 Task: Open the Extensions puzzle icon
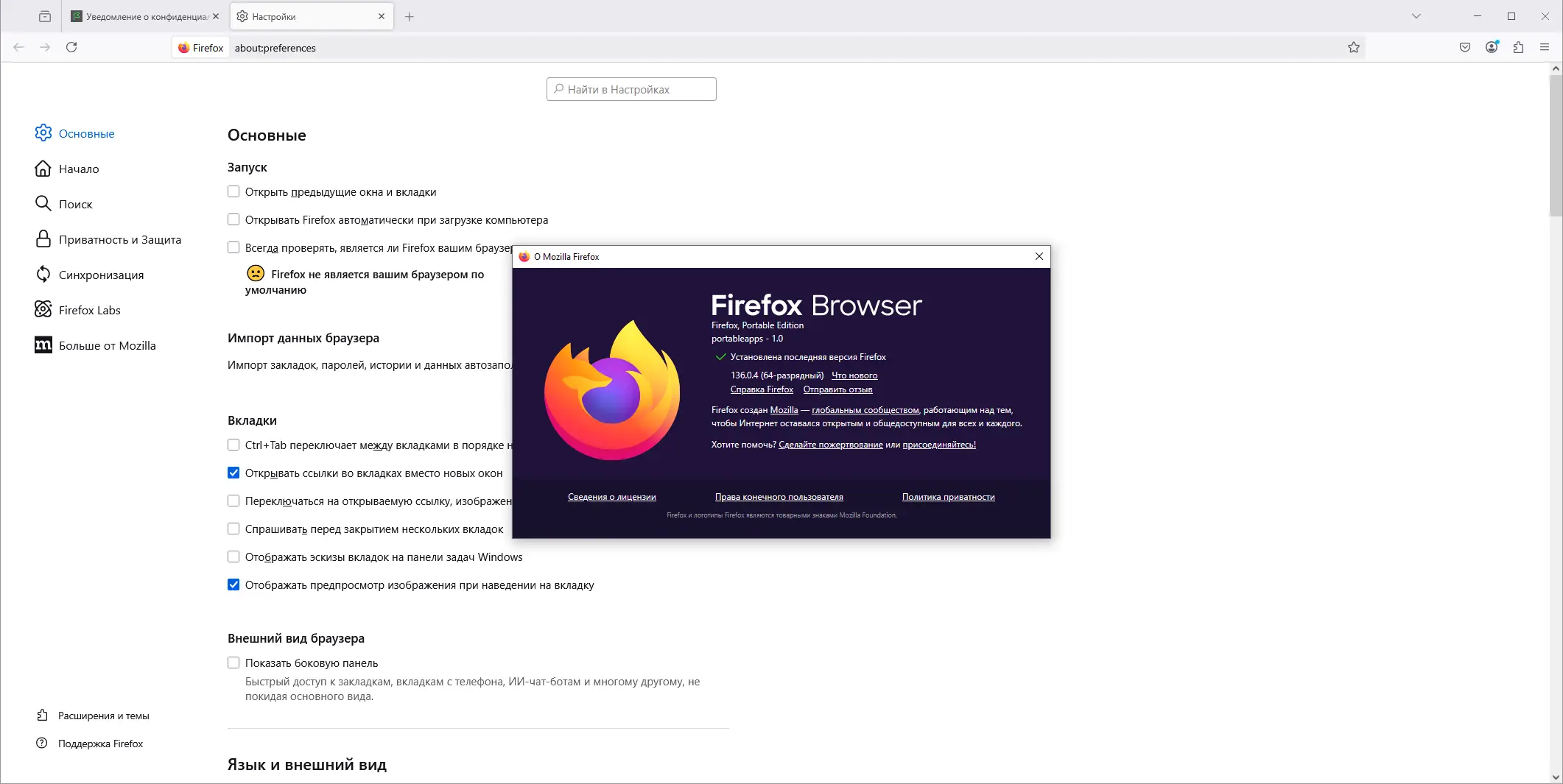pos(1518,47)
